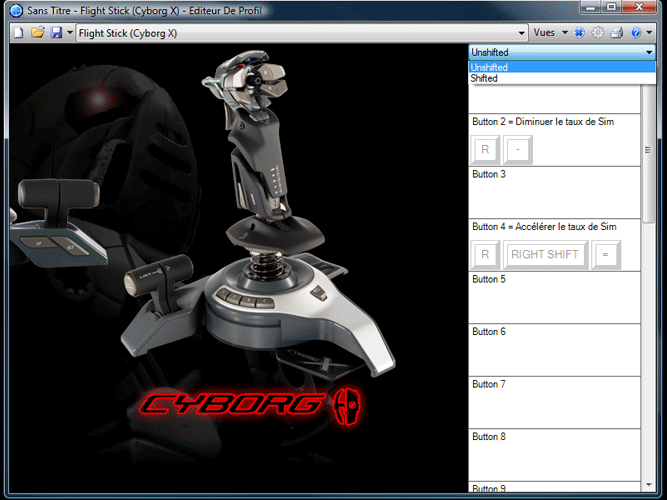Create a new profile with blank page icon
The image size is (667, 500).
click(19, 33)
